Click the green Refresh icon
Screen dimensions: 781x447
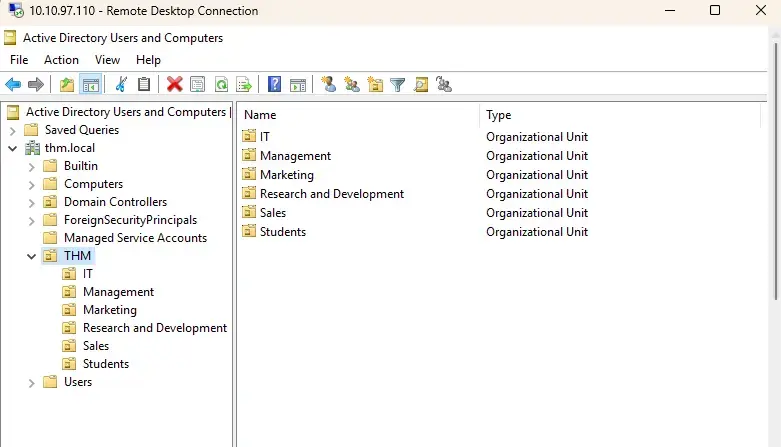[x=221, y=85]
